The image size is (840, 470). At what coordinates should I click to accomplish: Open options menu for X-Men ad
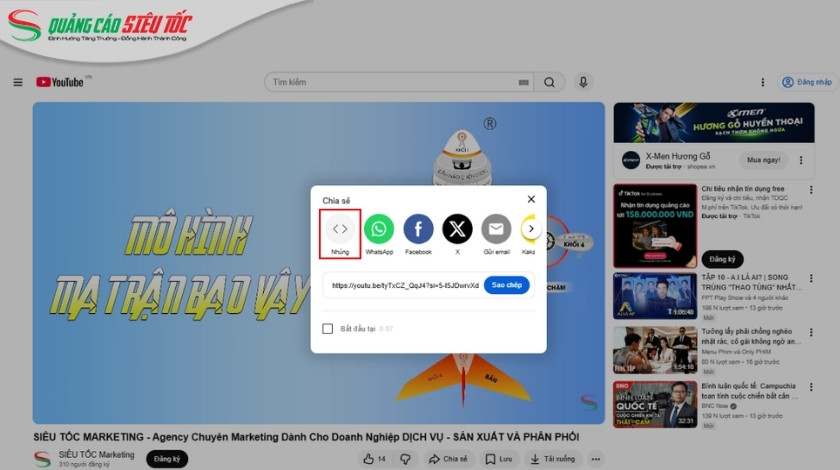click(x=801, y=160)
